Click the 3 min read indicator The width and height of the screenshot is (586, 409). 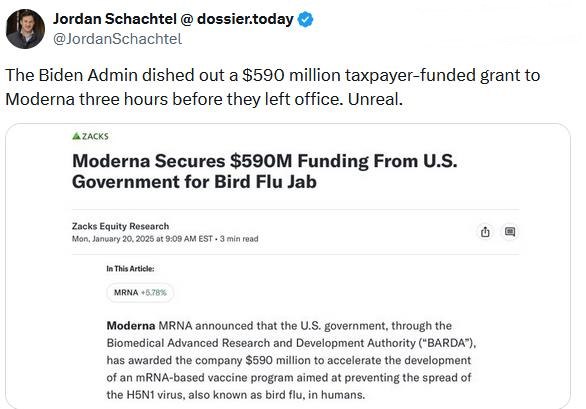[239, 239]
